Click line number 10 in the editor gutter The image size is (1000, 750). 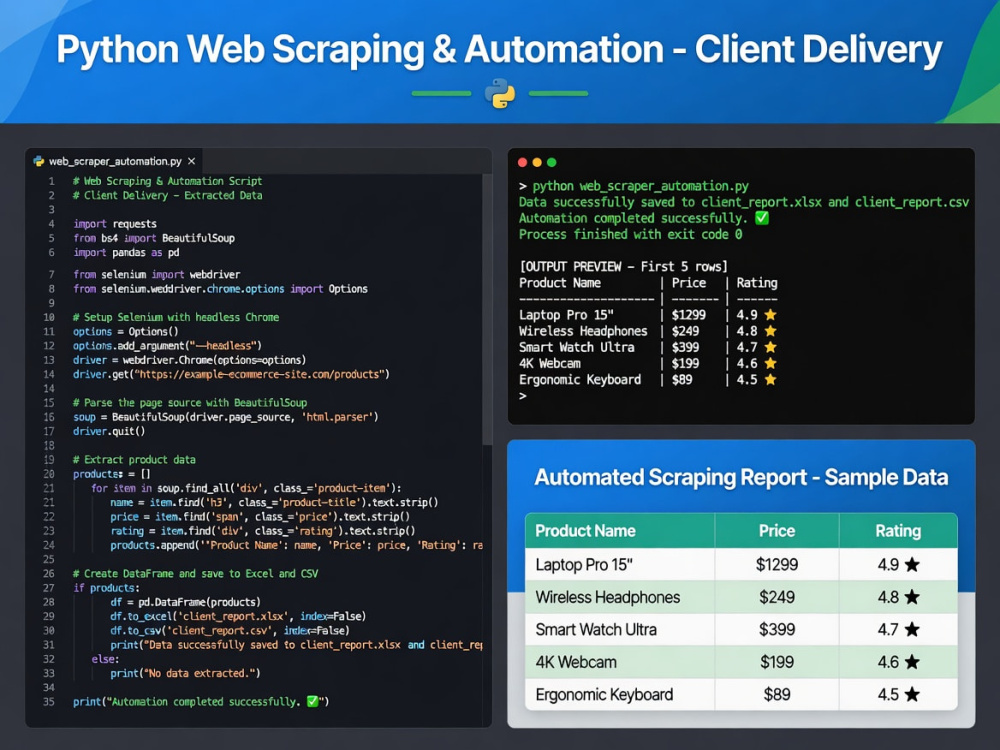point(49,318)
